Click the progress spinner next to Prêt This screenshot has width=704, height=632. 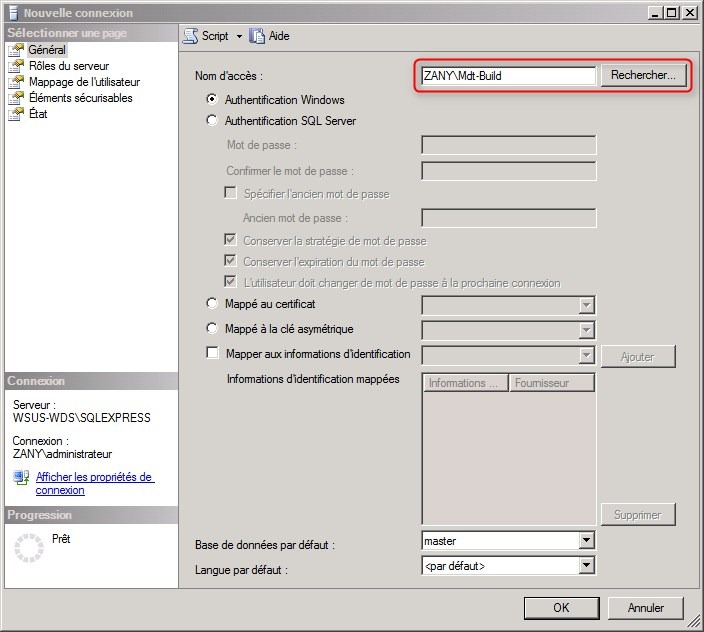click(x=29, y=548)
